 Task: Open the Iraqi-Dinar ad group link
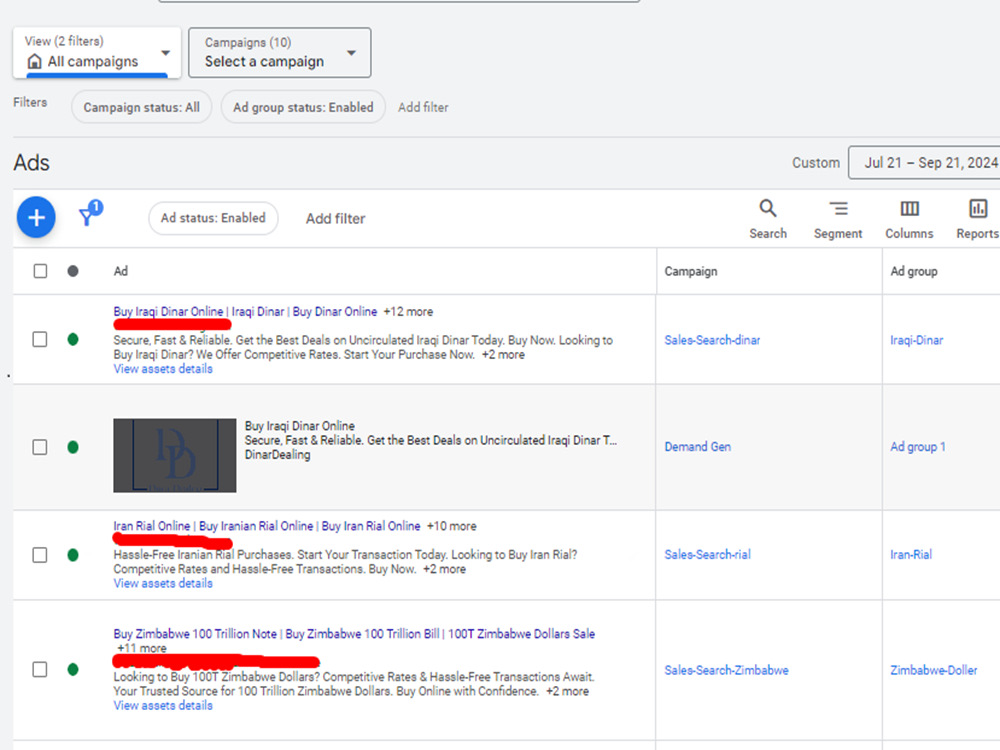click(916, 340)
